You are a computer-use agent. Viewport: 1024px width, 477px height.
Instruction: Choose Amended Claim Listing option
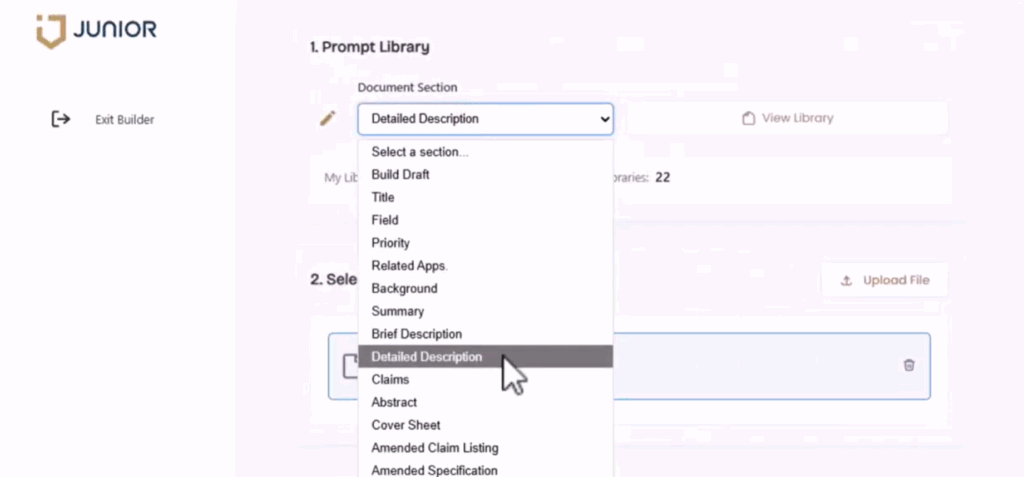coord(434,448)
